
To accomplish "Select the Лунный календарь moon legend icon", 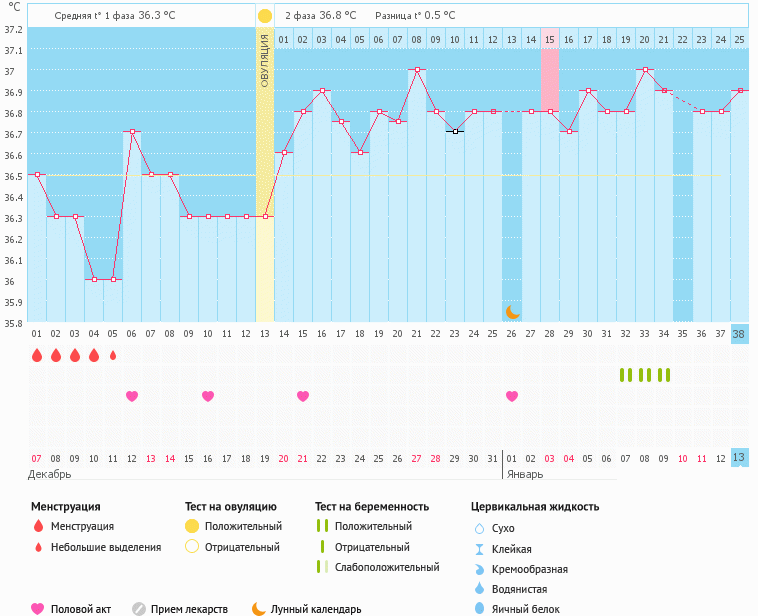I will point(259,608).
